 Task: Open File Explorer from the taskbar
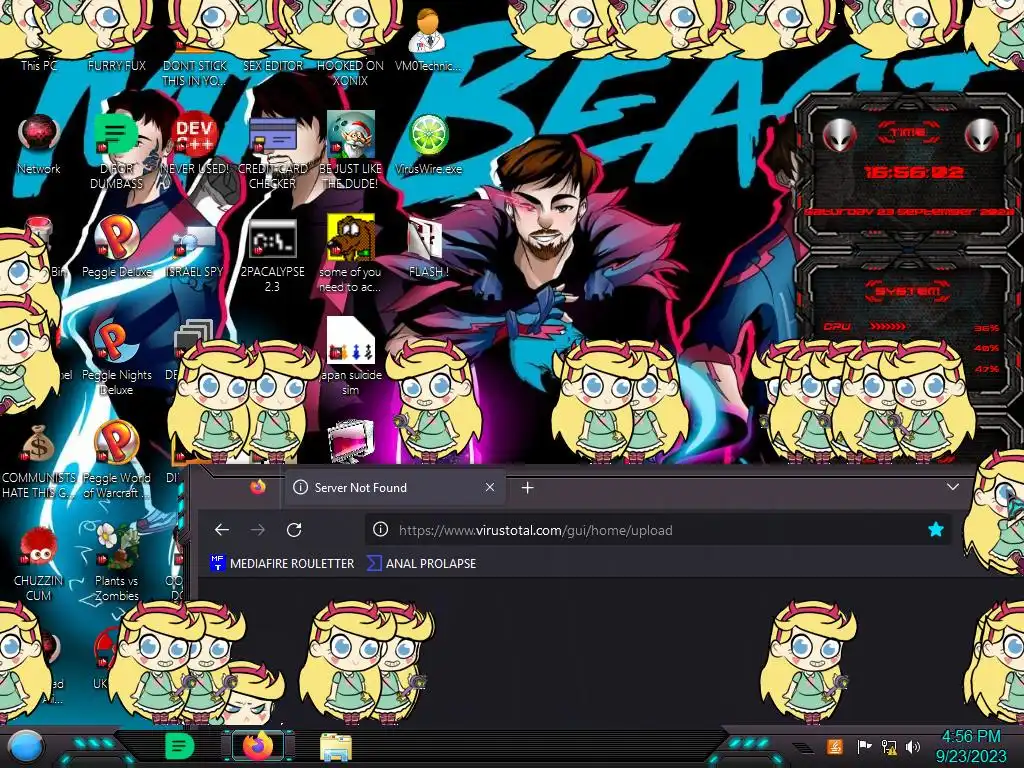[336, 747]
